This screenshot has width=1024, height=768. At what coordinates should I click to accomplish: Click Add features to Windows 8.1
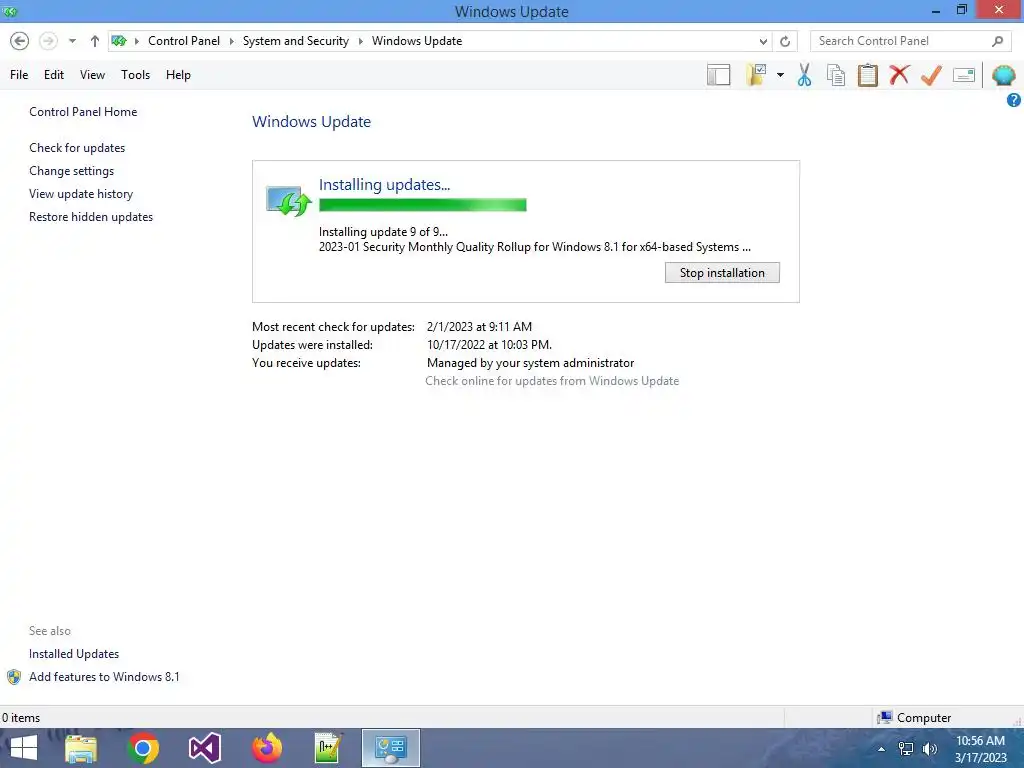104,677
